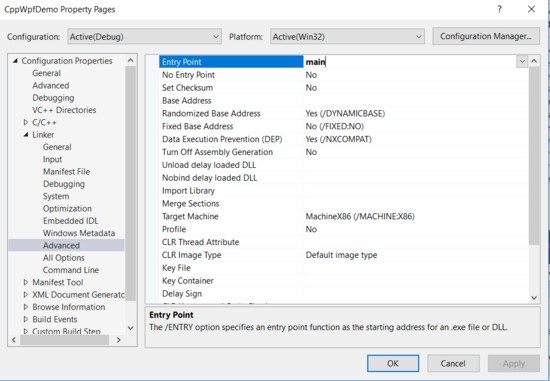Select Manifest File under Linker
The height and width of the screenshot is (381, 550).
pyautogui.click(x=67, y=172)
